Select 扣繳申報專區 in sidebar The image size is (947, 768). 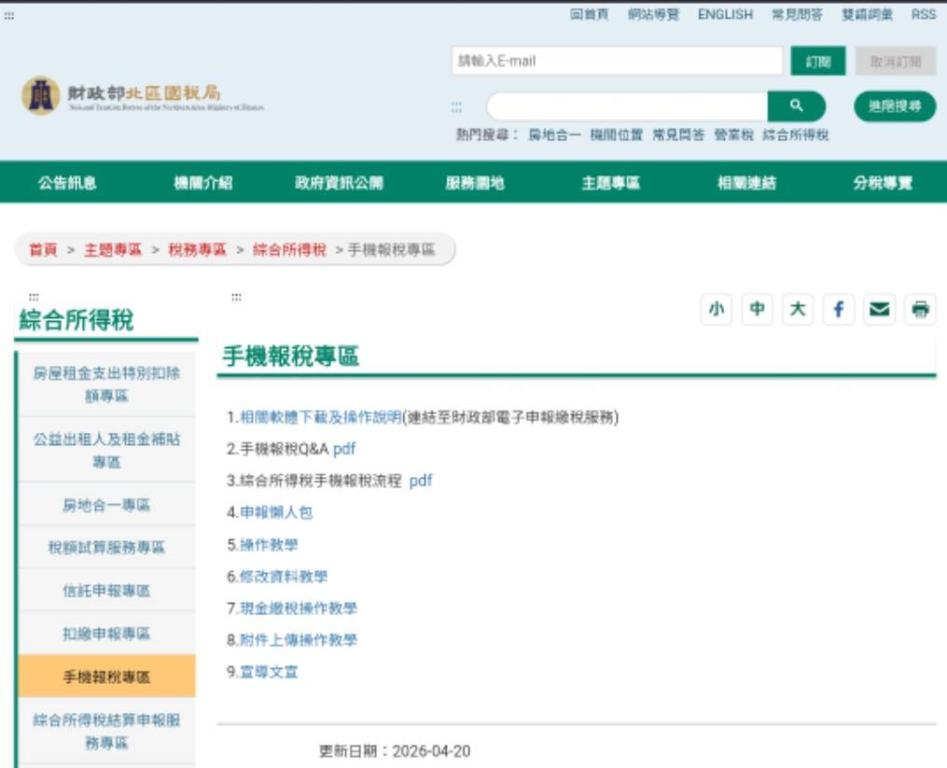tap(106, 634)
